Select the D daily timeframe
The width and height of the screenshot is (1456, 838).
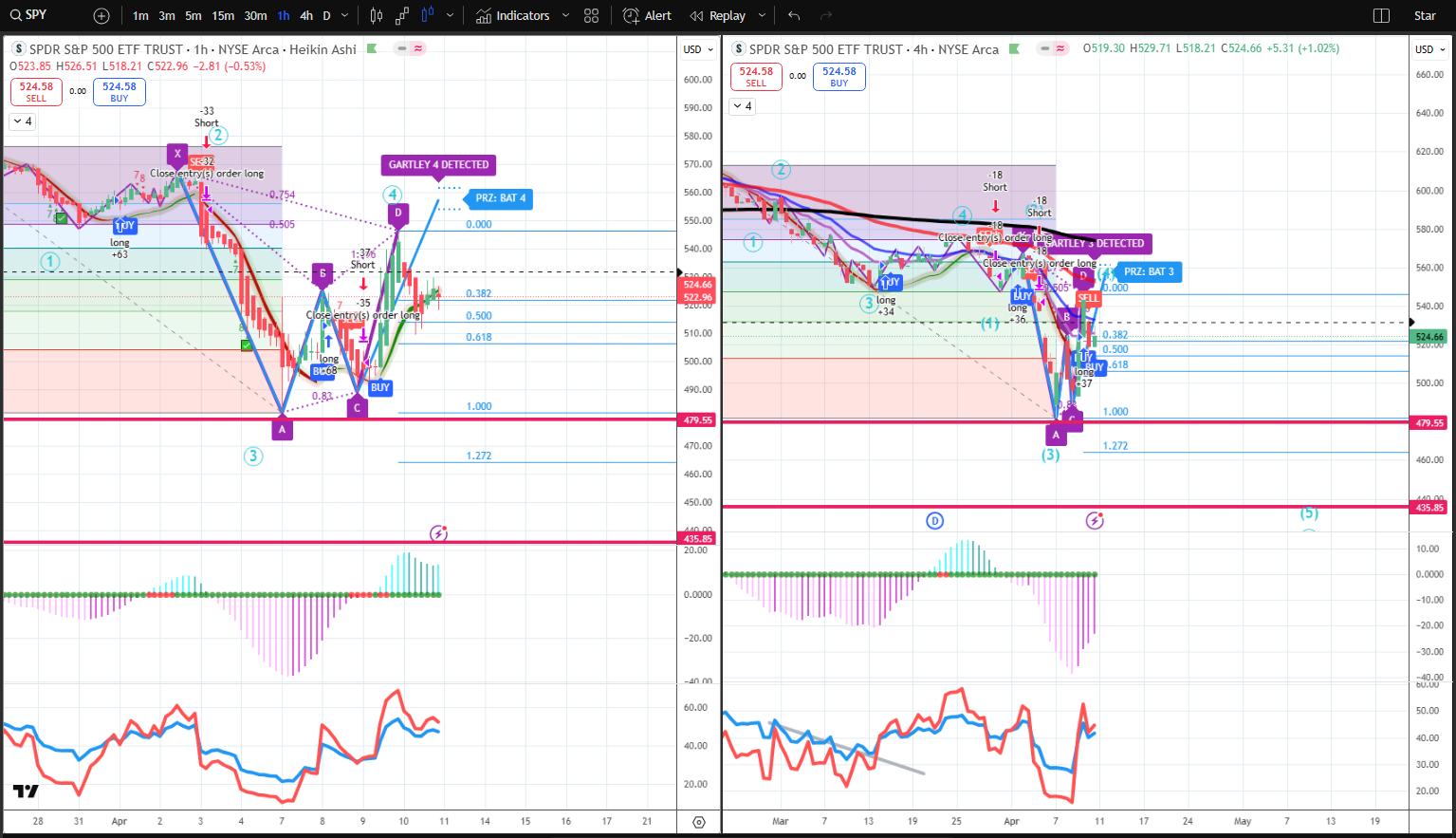327,16
